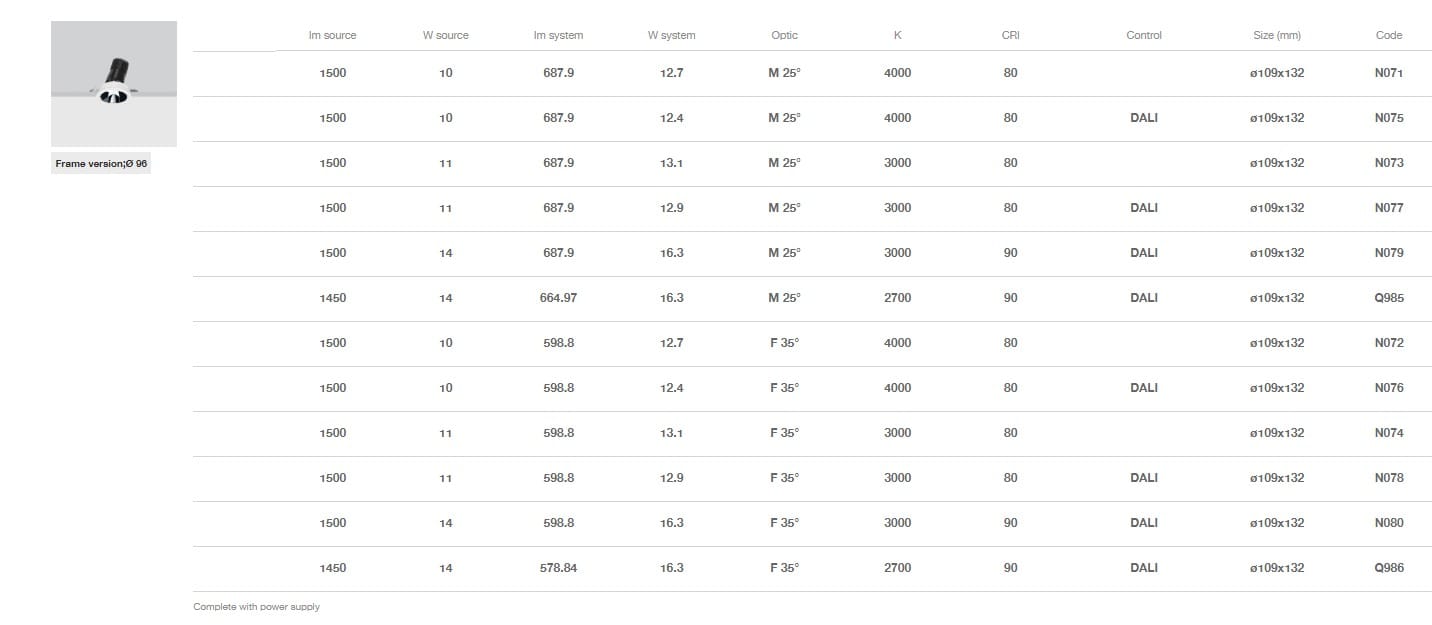Click the 'W system' column header
The image size is (1432, 625).
click(671, 35)
